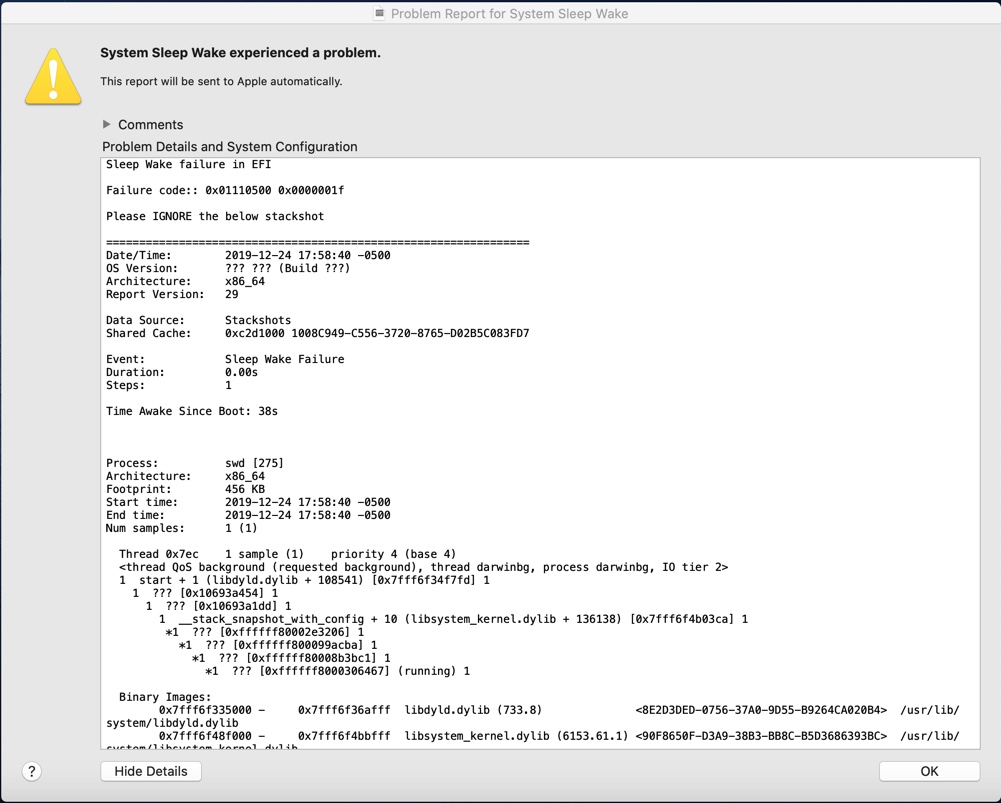The height and width of the screenshot is (803, 1001).
Task: Click the Comments label
Action: click(151, 124)
